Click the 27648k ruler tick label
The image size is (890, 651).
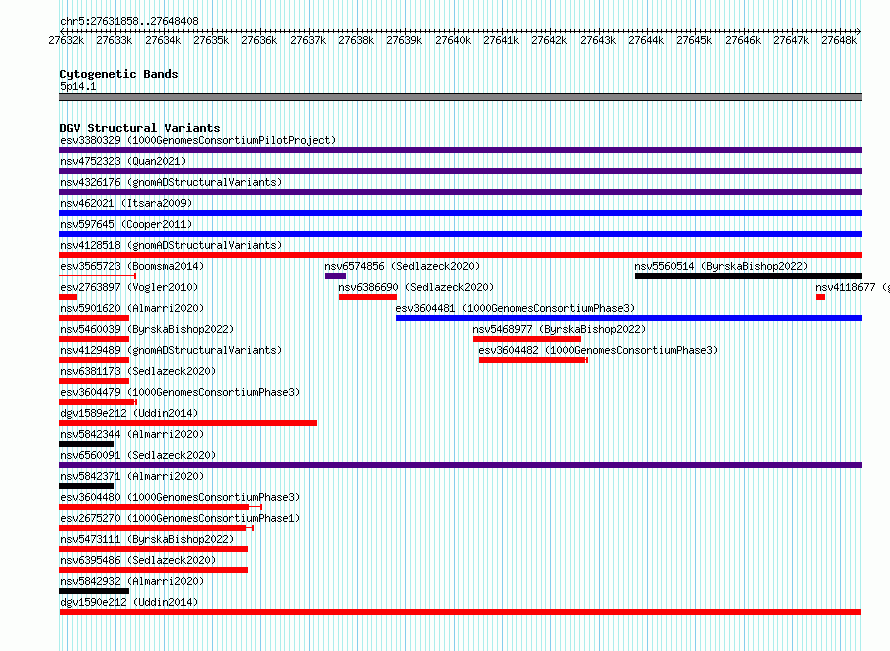pyautogui.click(x=839, y=40)
